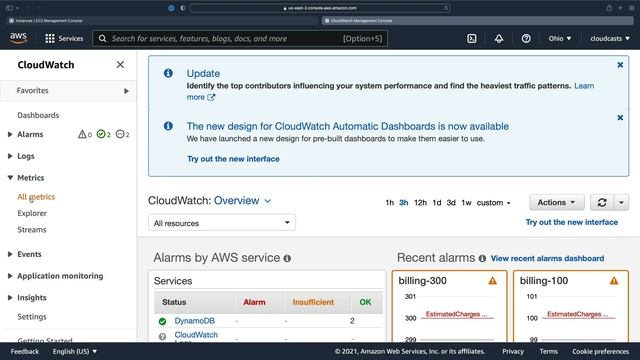Select the 3d time range
This screenshot has height=360, width=640.
[451, 202]
